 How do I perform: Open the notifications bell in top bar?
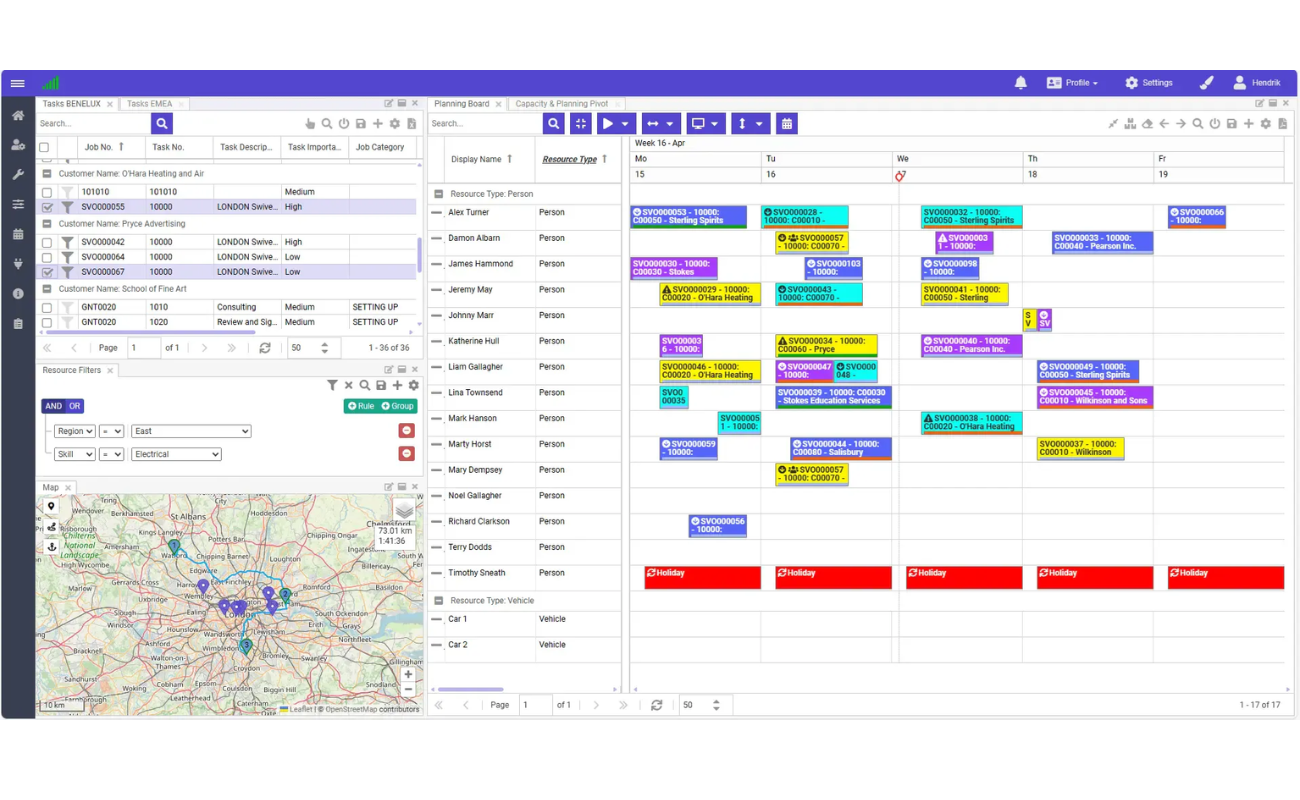pos(1020,83)
